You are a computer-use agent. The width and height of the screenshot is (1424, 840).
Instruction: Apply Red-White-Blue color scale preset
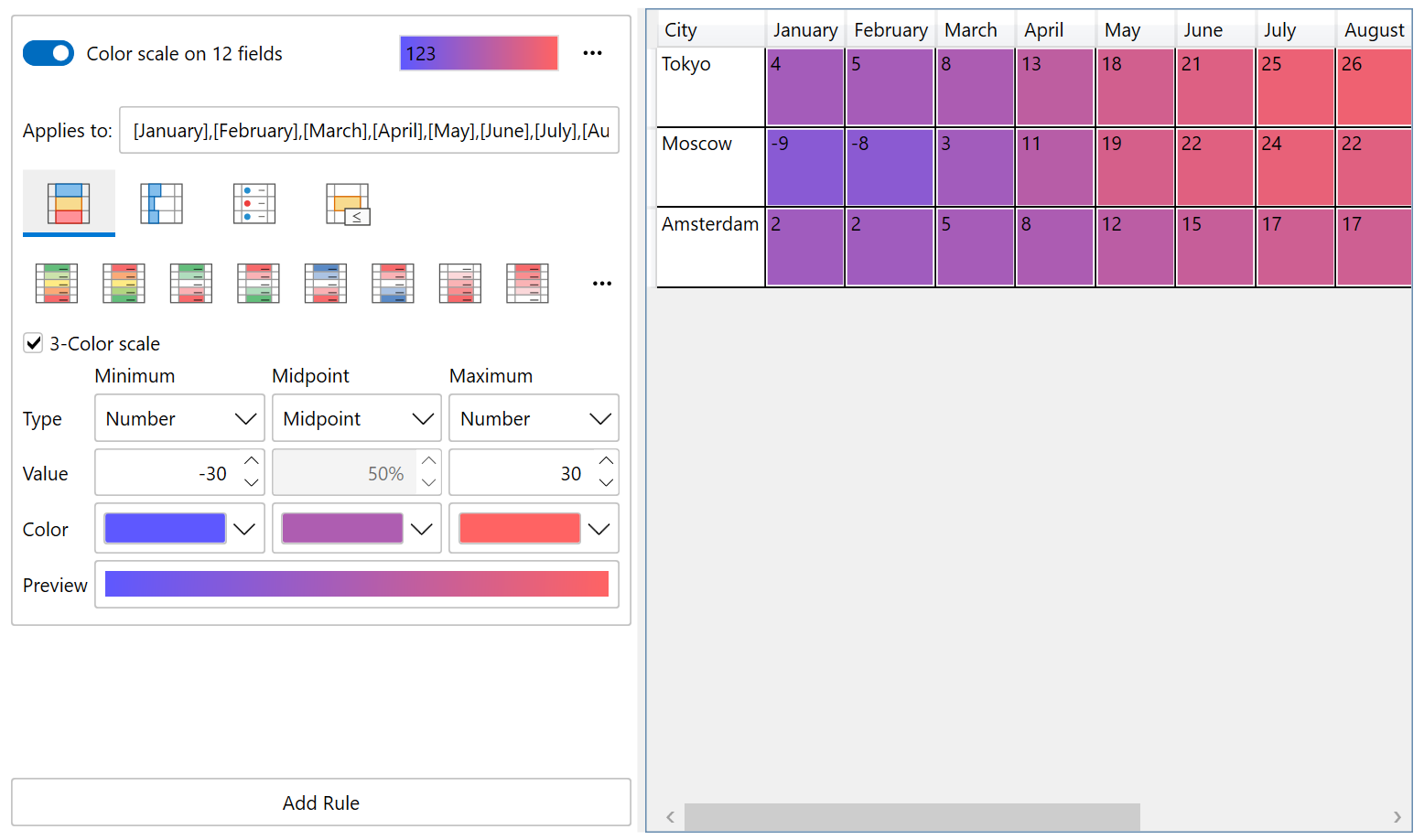pos(393,283)
